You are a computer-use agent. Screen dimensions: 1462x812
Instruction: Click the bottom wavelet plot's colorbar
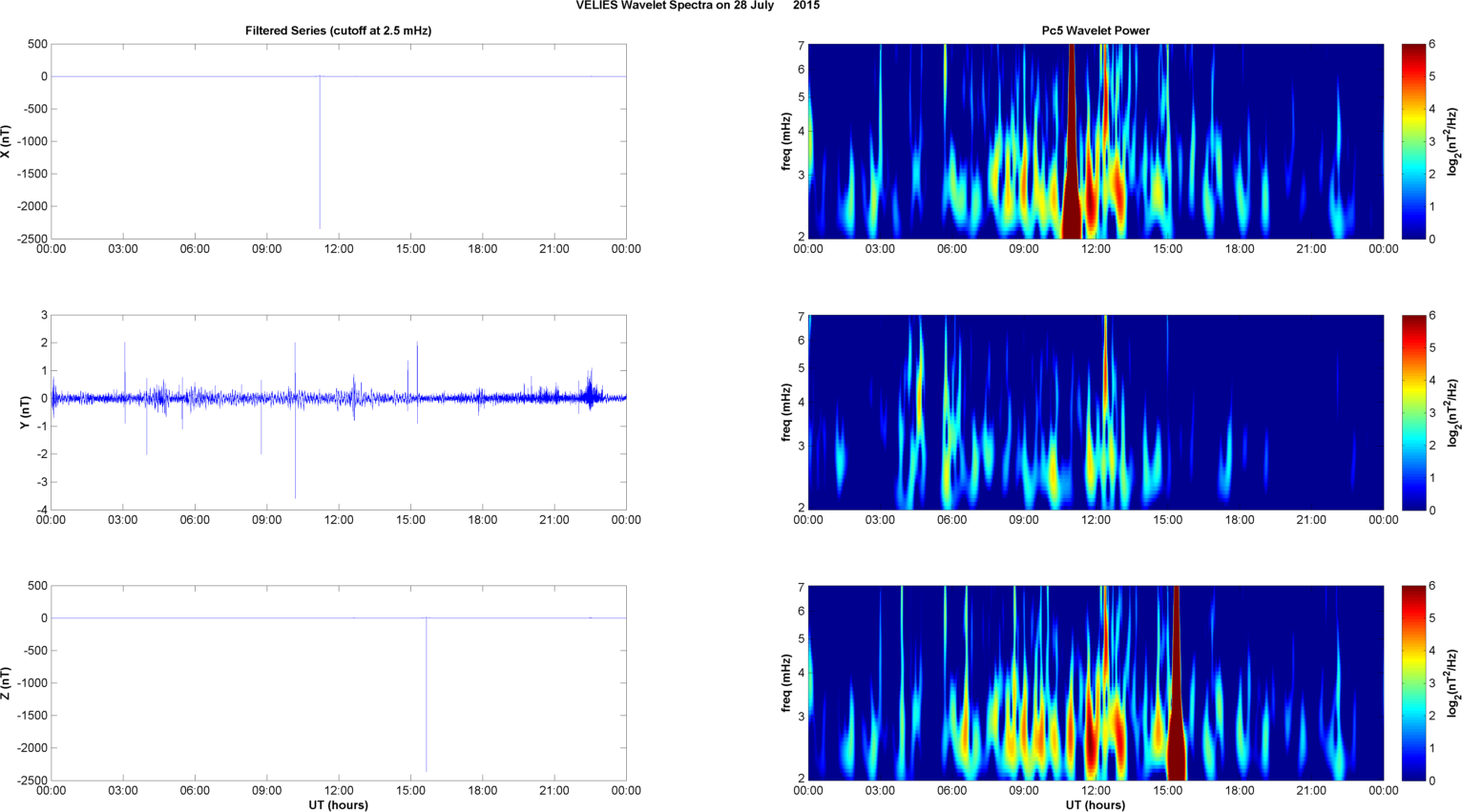pyautogui.click(x=1413, y=683)
